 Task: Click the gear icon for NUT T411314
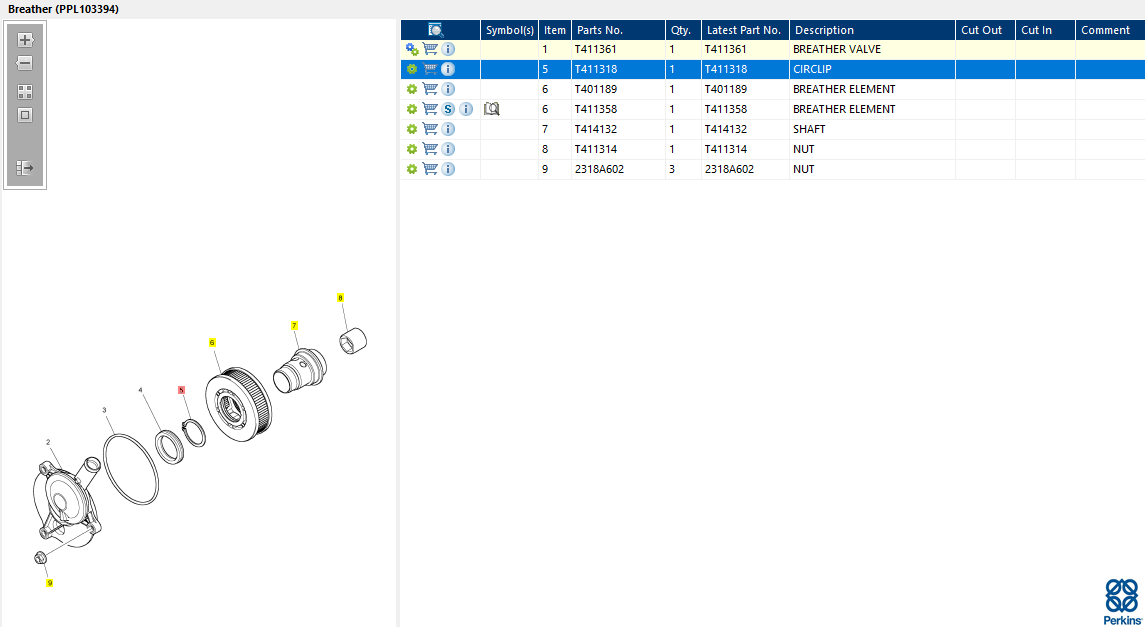point(412,149)
